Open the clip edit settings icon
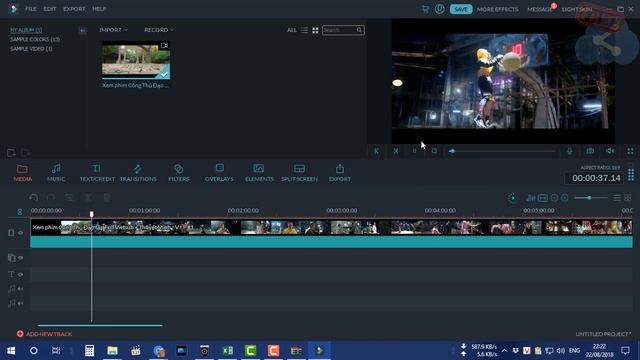Screen dimensions: 640x360 [x=69, y=198]
